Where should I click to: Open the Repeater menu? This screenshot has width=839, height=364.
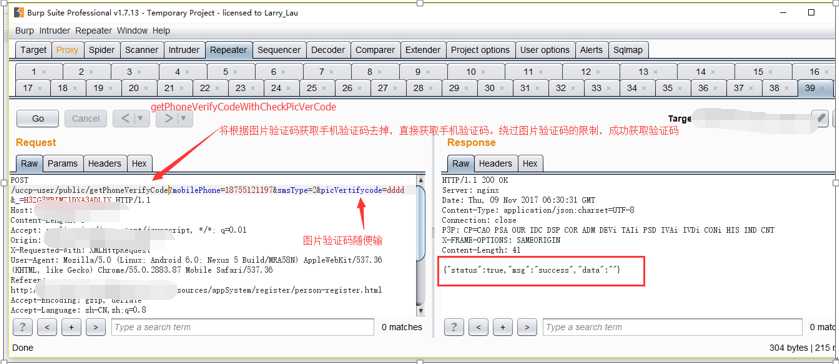93,31
